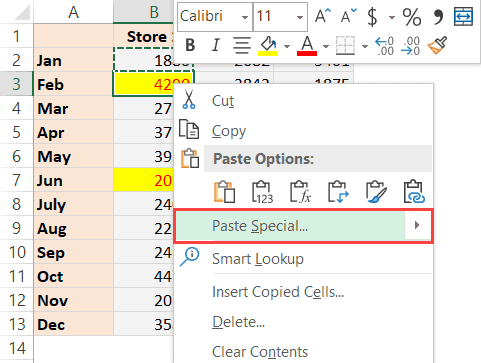This screenshot has width=481, height=363.
Task: Toggle Italic in the mini toolbar
Action: tap(216, 45)
